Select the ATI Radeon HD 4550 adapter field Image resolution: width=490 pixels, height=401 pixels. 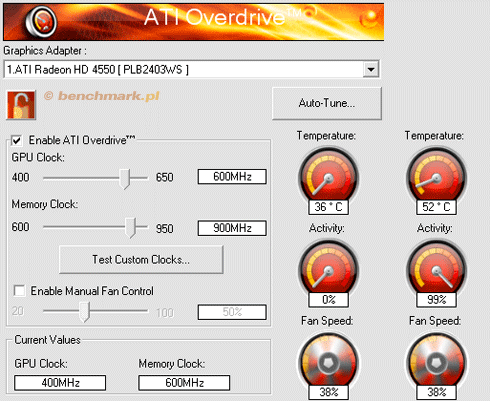pyautogui.click(x=191, y=70)
